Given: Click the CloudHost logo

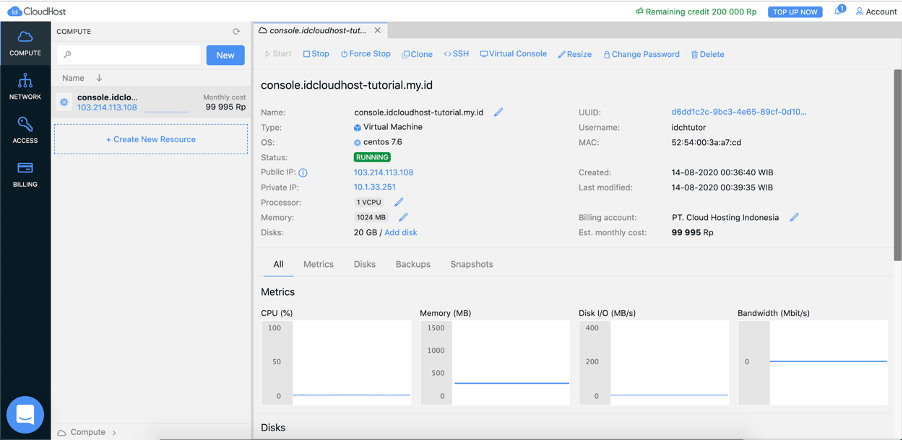Looking at the screenshot, I should coord(37,11).
